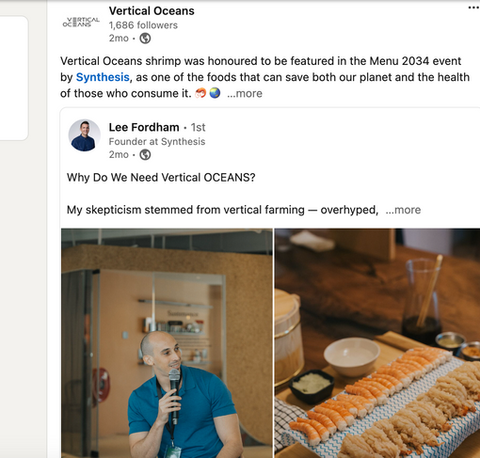Open photo of man with microphone
Image resolution: width=480 pixels, height=458 pixels.
pos(167,343)
